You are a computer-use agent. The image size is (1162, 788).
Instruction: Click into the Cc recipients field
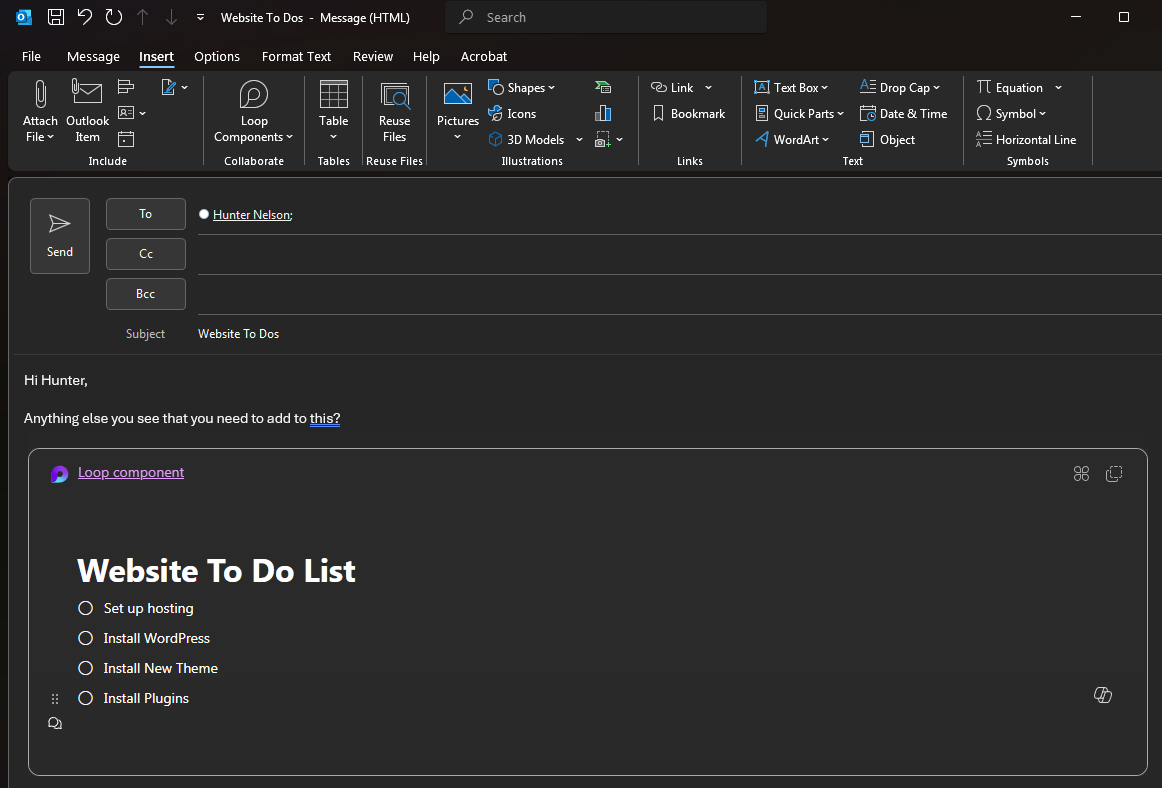pyautogui.click(x=670, y=254)
